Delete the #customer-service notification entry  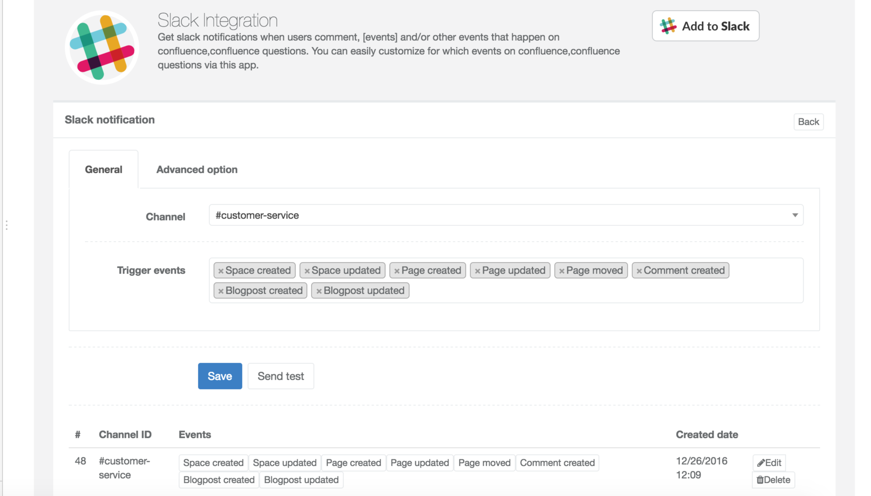pyautogui.click(x=773, y=480)
